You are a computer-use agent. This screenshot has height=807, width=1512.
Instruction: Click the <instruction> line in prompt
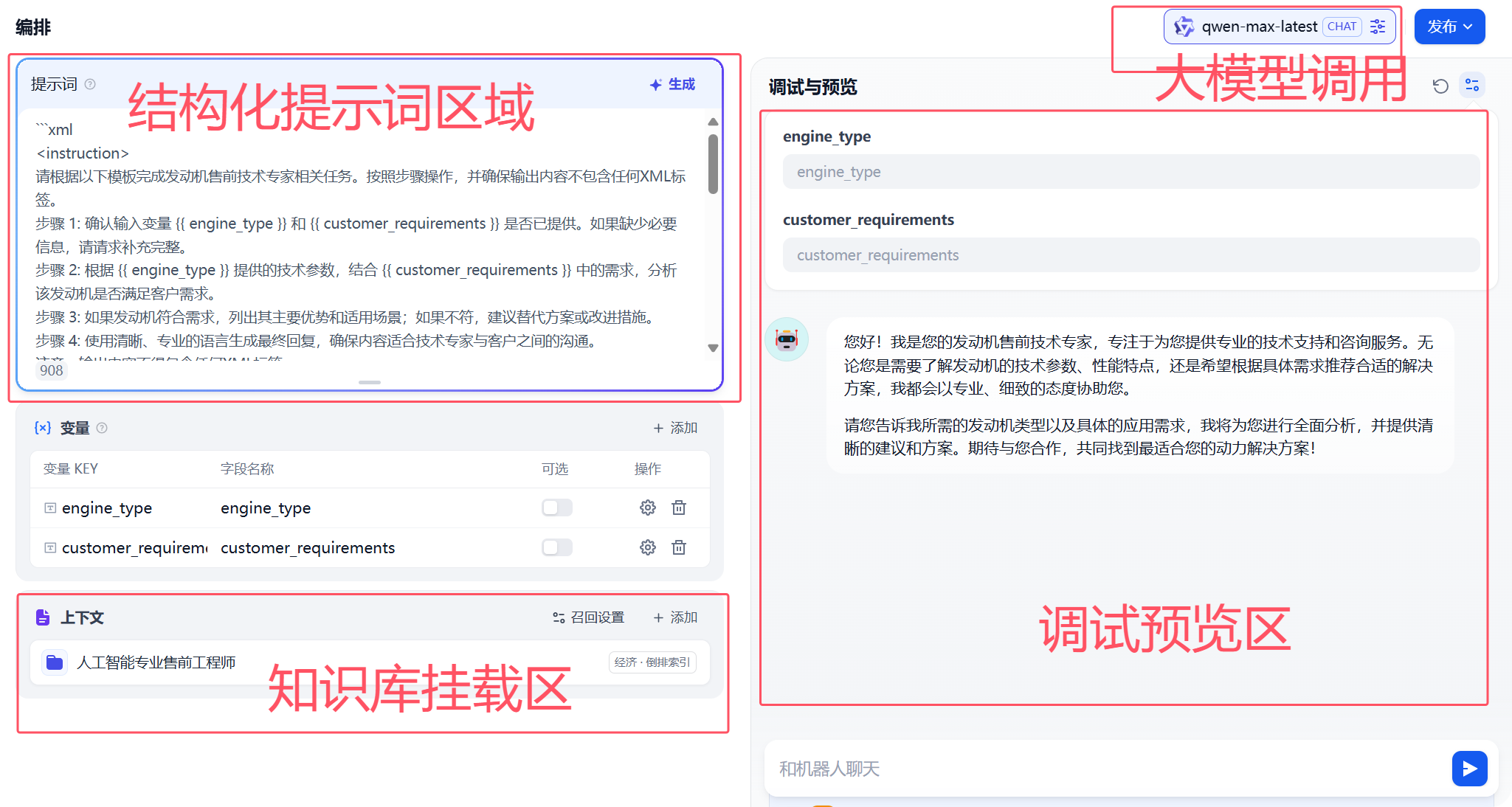pyautogui.click(x=83, y=153)
